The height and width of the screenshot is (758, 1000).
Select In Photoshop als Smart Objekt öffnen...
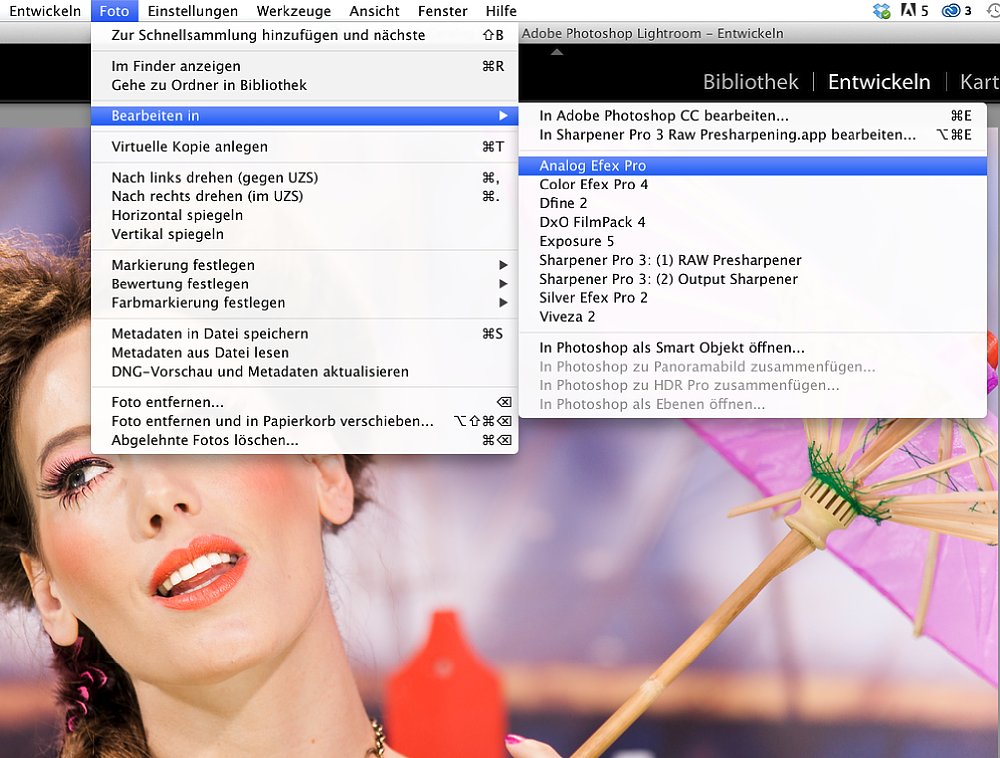753,347
